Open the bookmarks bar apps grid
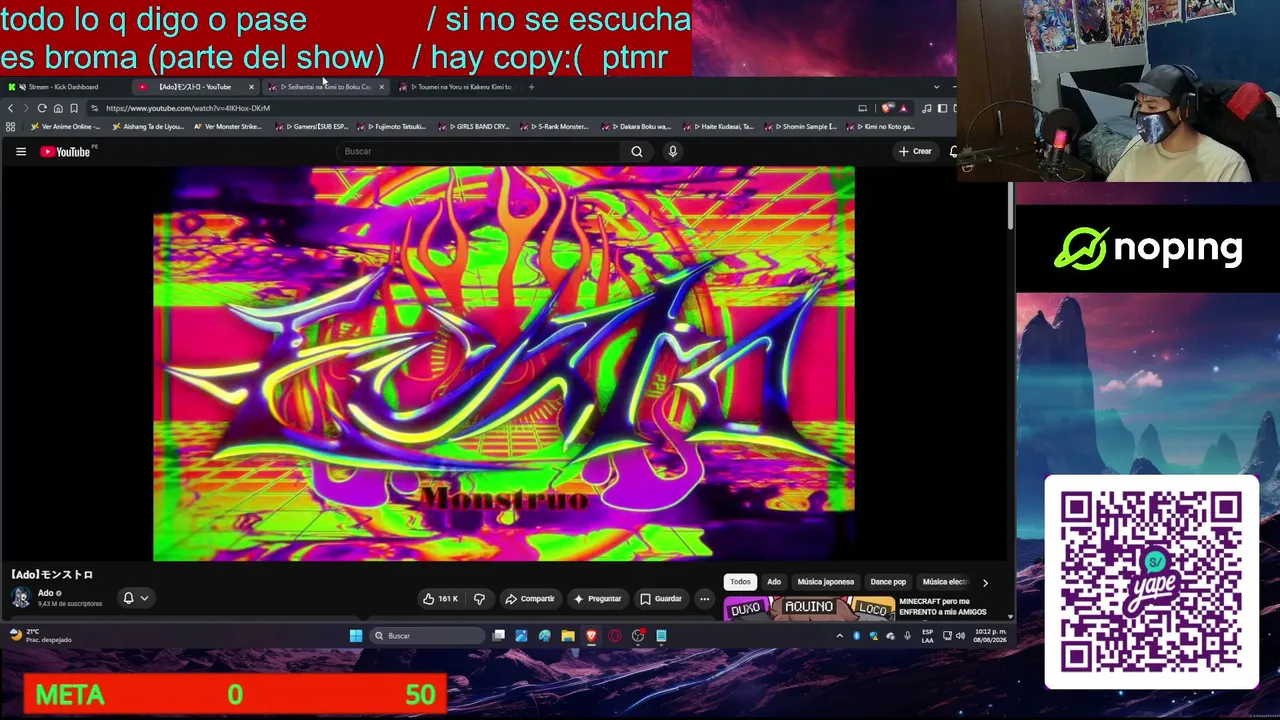This screenshot has width=1280, height=720. coord(11,127)
